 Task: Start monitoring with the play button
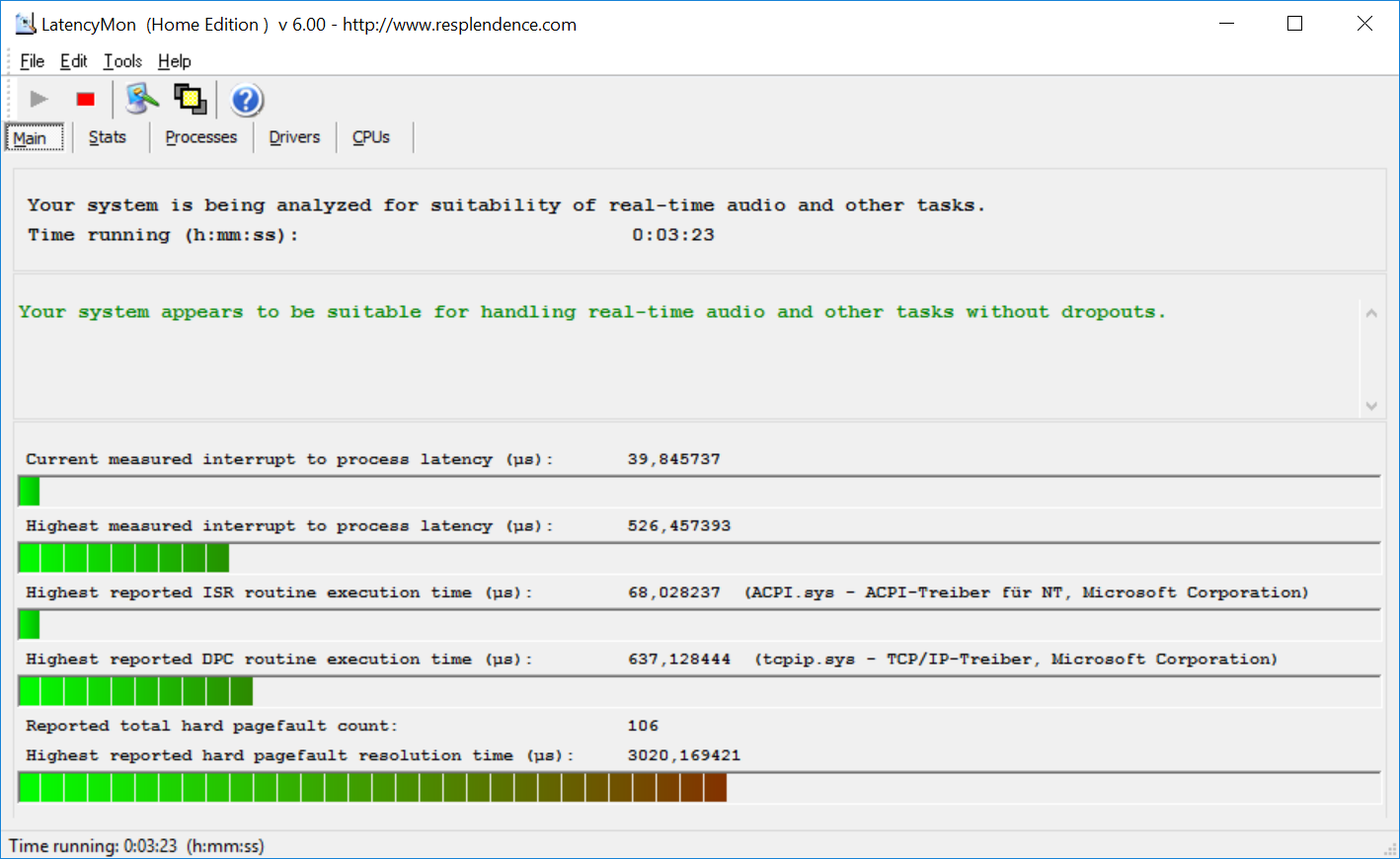pos(39,99)
